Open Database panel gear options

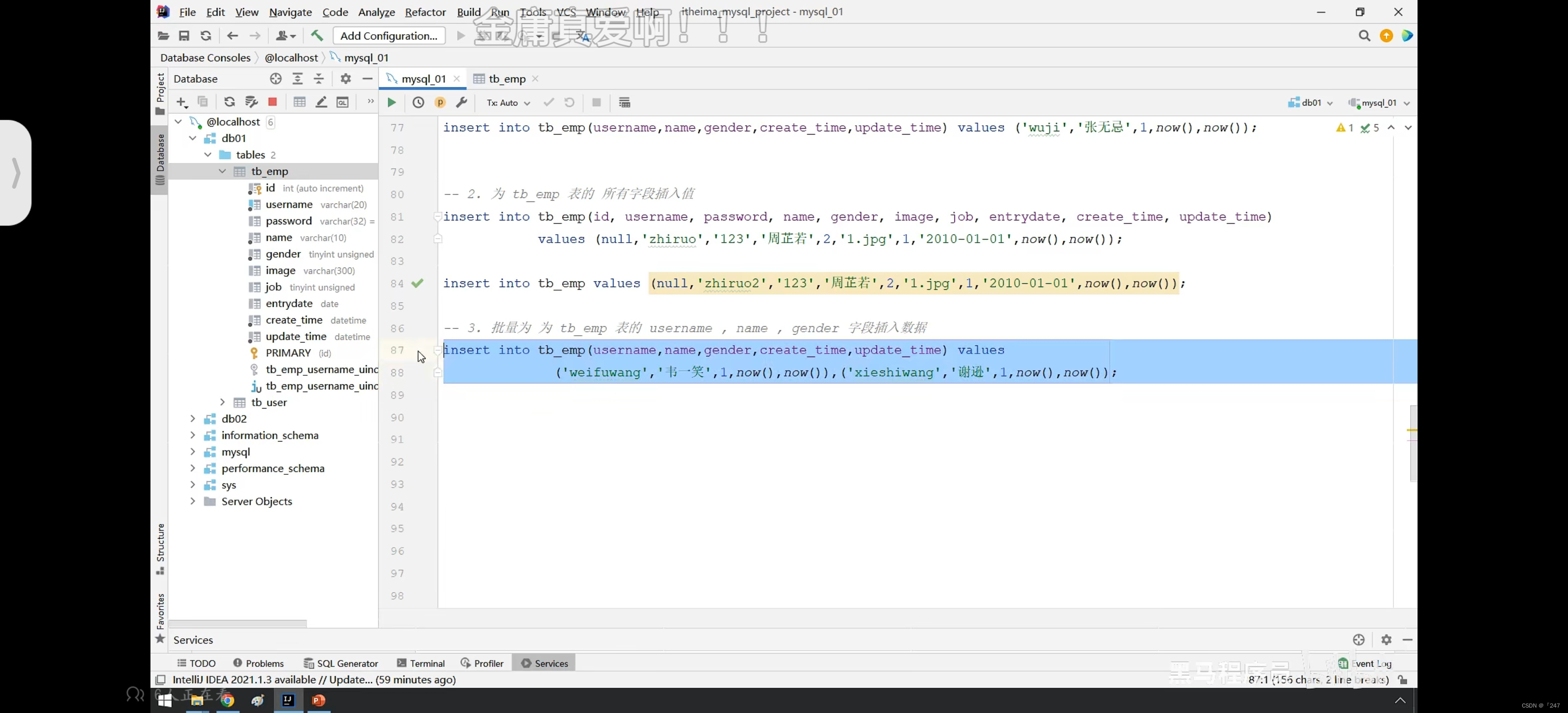346,79
